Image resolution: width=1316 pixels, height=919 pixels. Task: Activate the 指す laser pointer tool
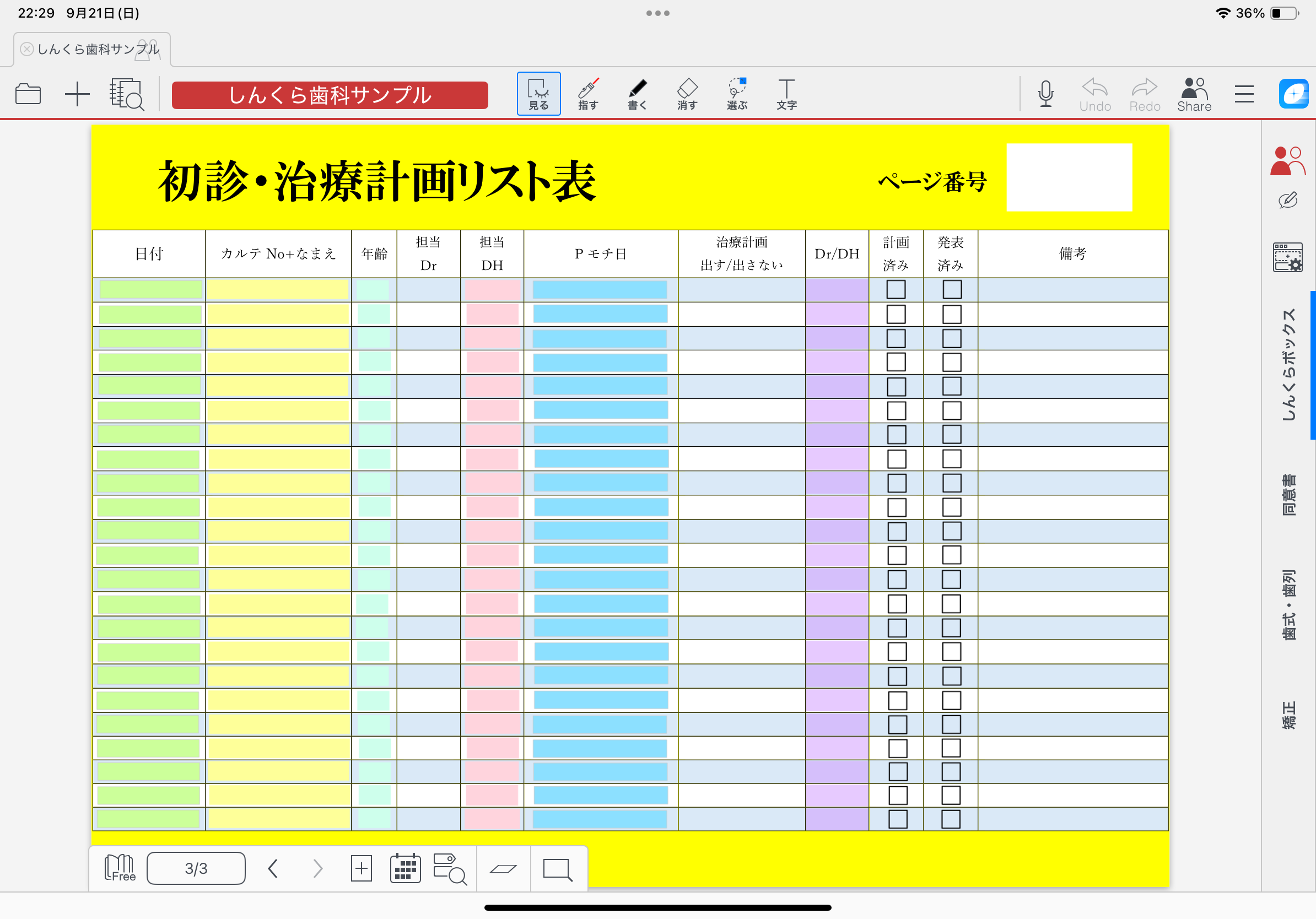(x=587, y=94)
